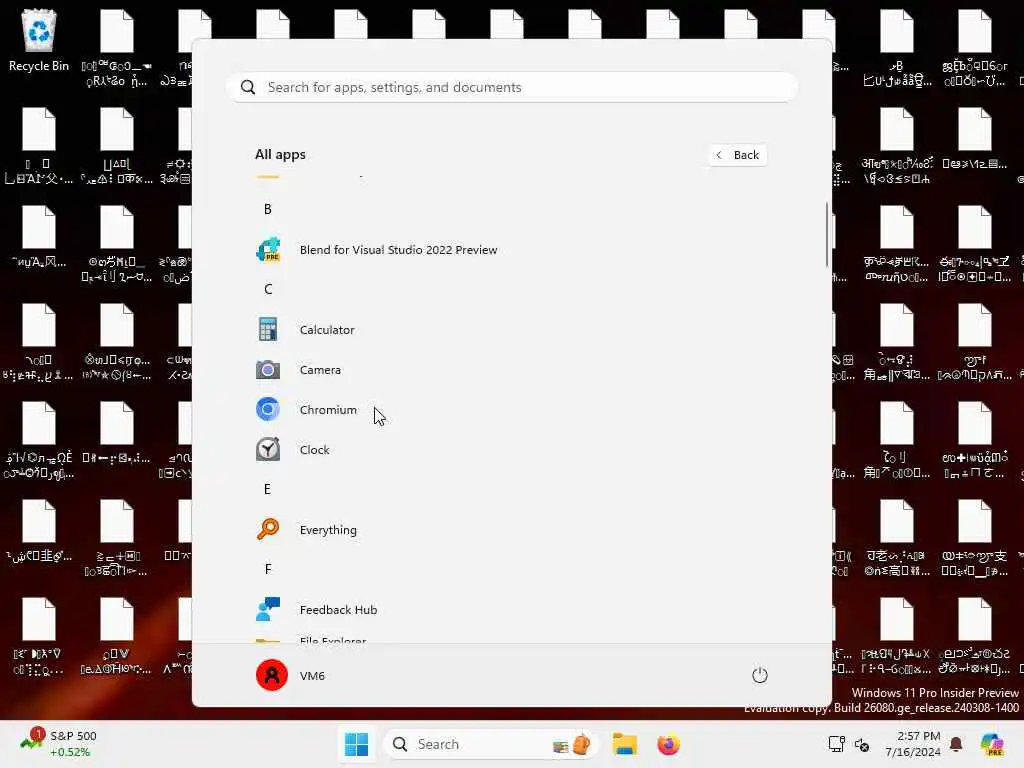Open the volume muted tray icon
This screenshot has height=768, width=1024.
(862, 744)
